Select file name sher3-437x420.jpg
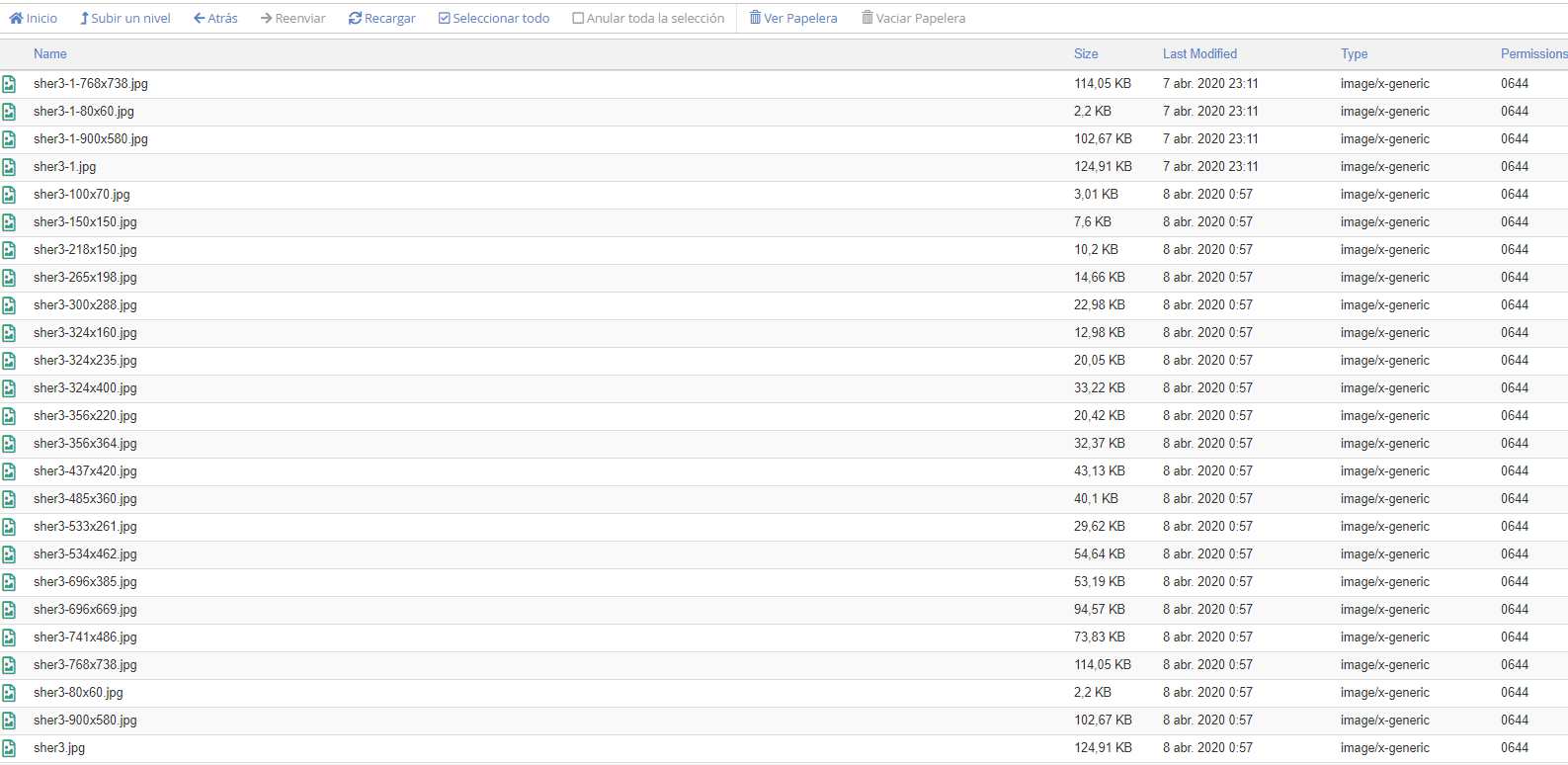1568x765 pixels. tap(85, 471)
